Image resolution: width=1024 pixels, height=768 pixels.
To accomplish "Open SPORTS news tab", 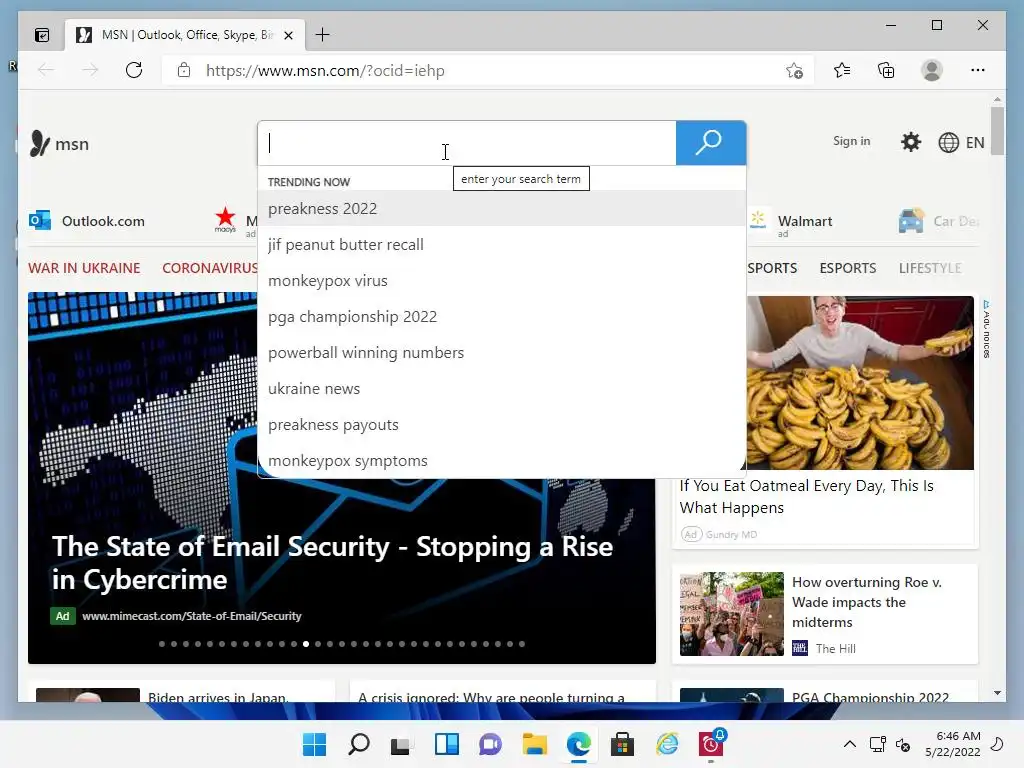I will [772, 268].
